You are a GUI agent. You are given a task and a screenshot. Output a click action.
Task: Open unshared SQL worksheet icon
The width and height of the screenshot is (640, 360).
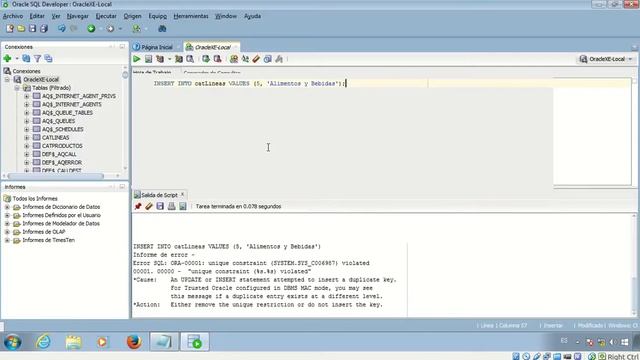pos(234,59)
